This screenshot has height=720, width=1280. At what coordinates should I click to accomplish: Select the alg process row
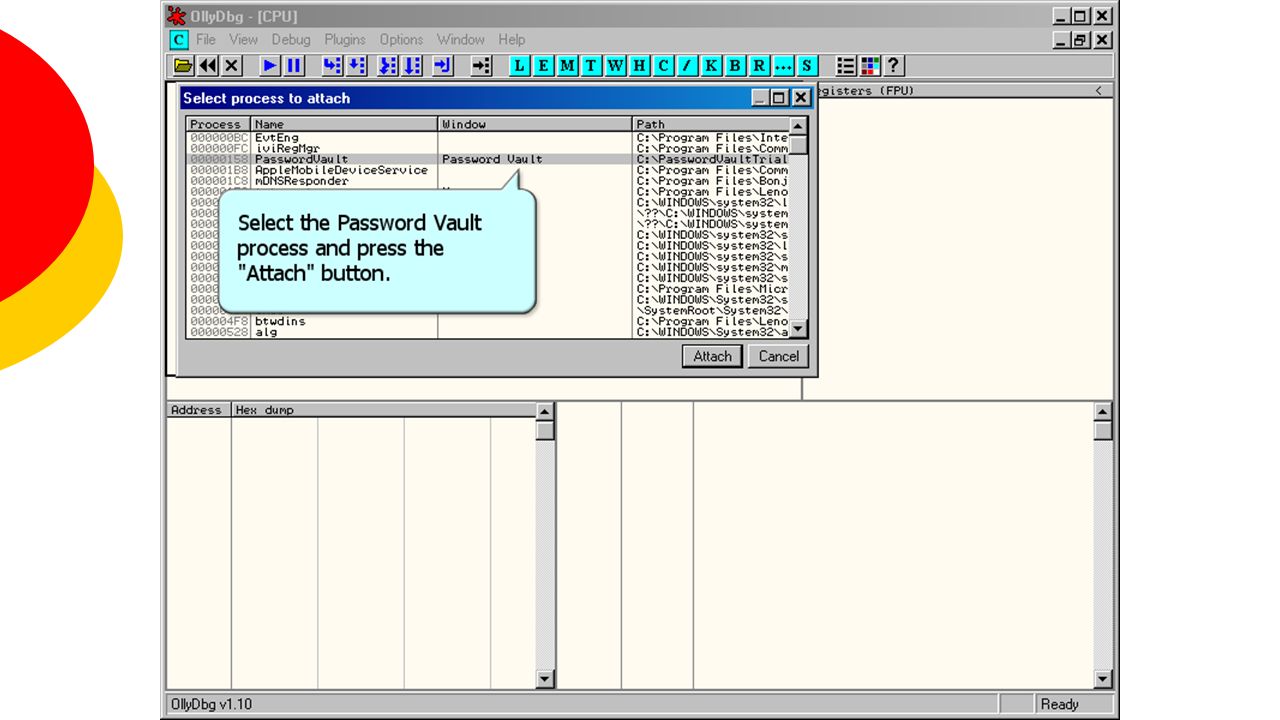pyautogui.click(x=488, y=332)
